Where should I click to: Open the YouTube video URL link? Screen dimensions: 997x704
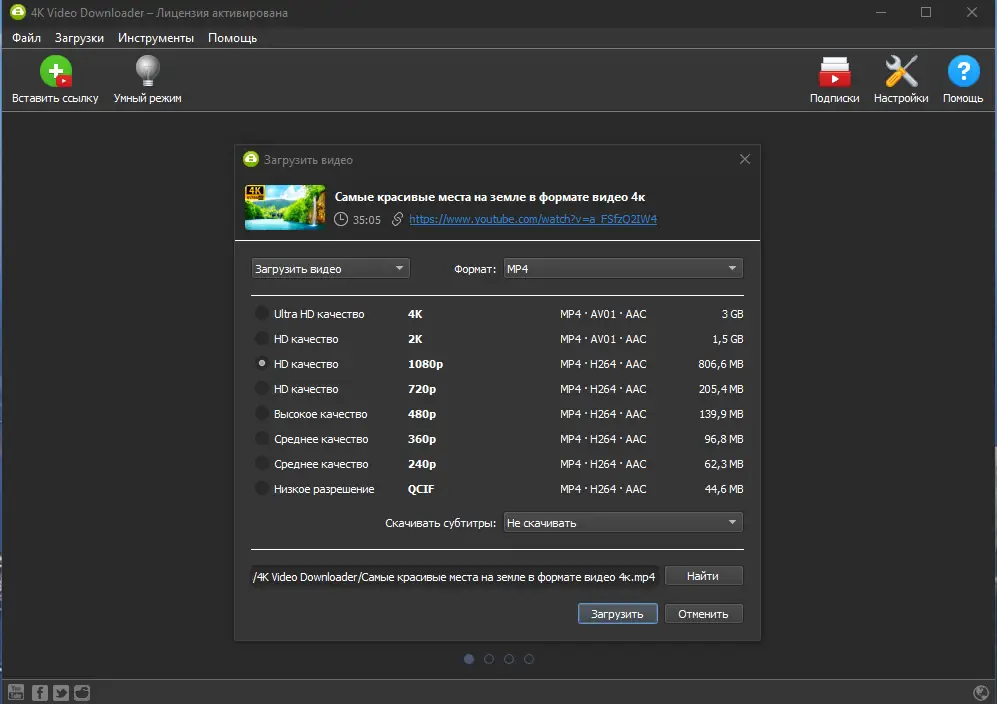point(533,219)
